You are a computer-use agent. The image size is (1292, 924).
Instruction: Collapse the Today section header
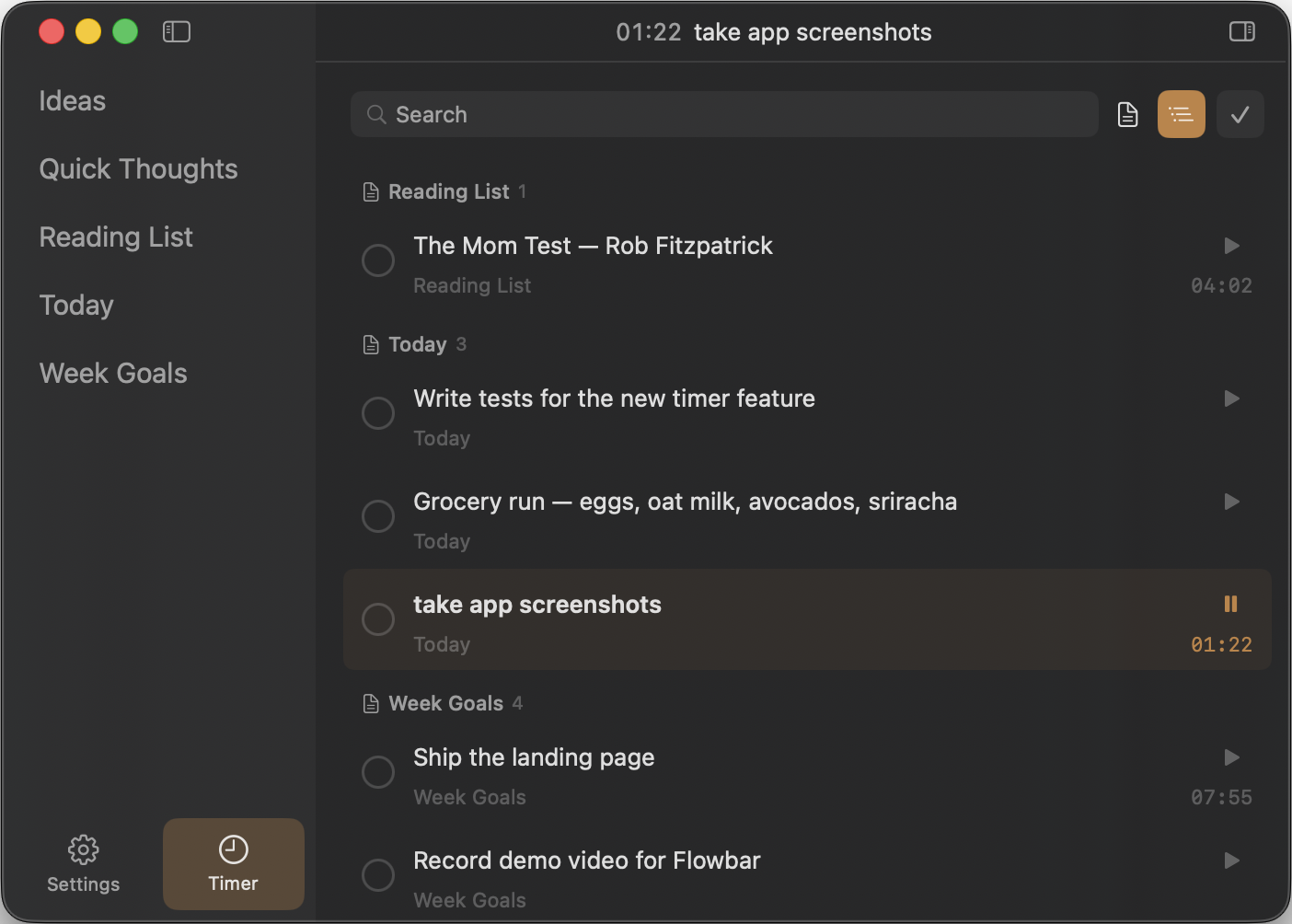417,344
